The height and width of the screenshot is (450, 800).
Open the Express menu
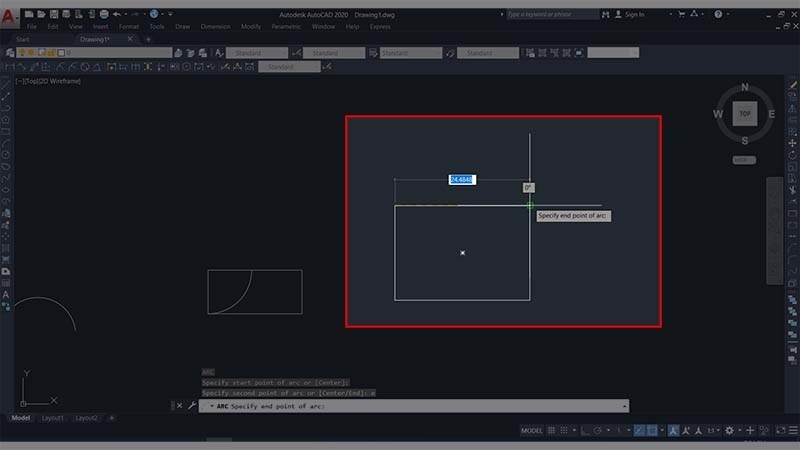380,27
